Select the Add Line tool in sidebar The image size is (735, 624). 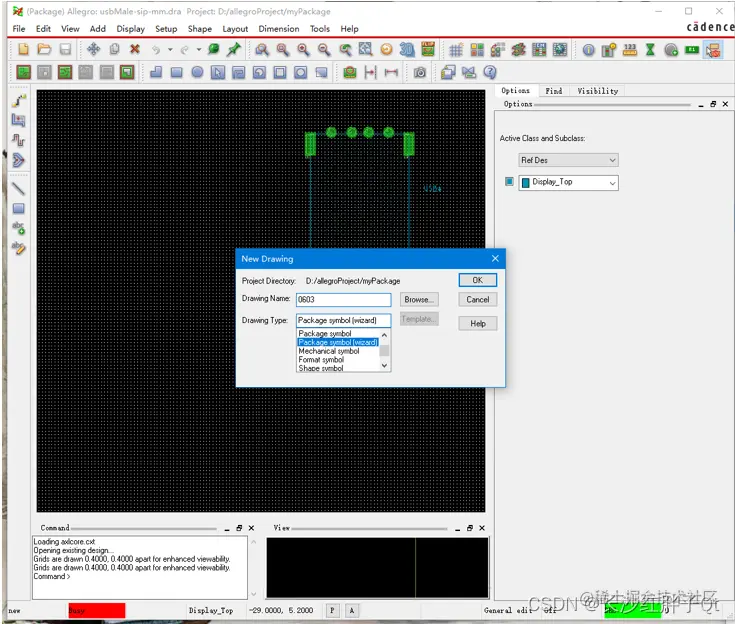click(x=18, y=188)
